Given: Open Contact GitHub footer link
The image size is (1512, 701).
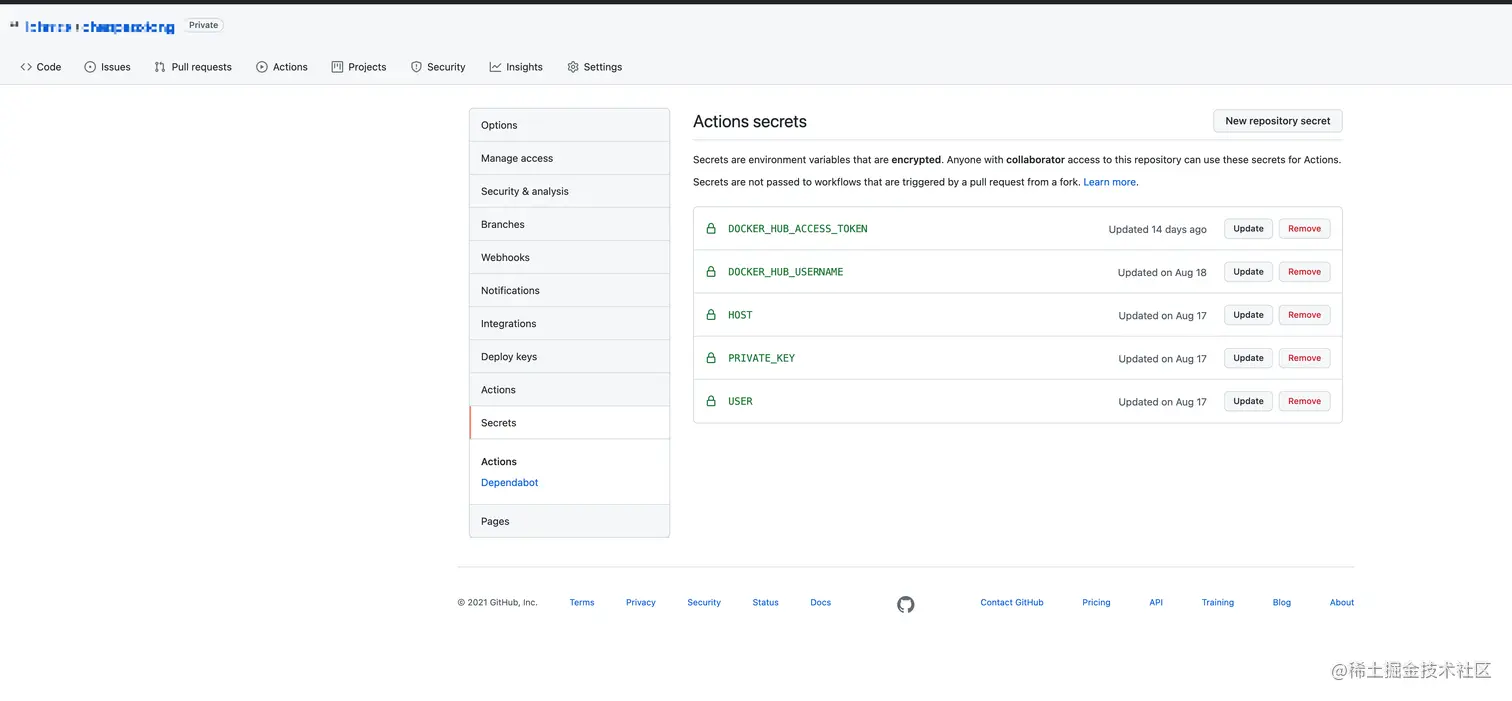Looking at the screenshot, I should pos(1011,602).
